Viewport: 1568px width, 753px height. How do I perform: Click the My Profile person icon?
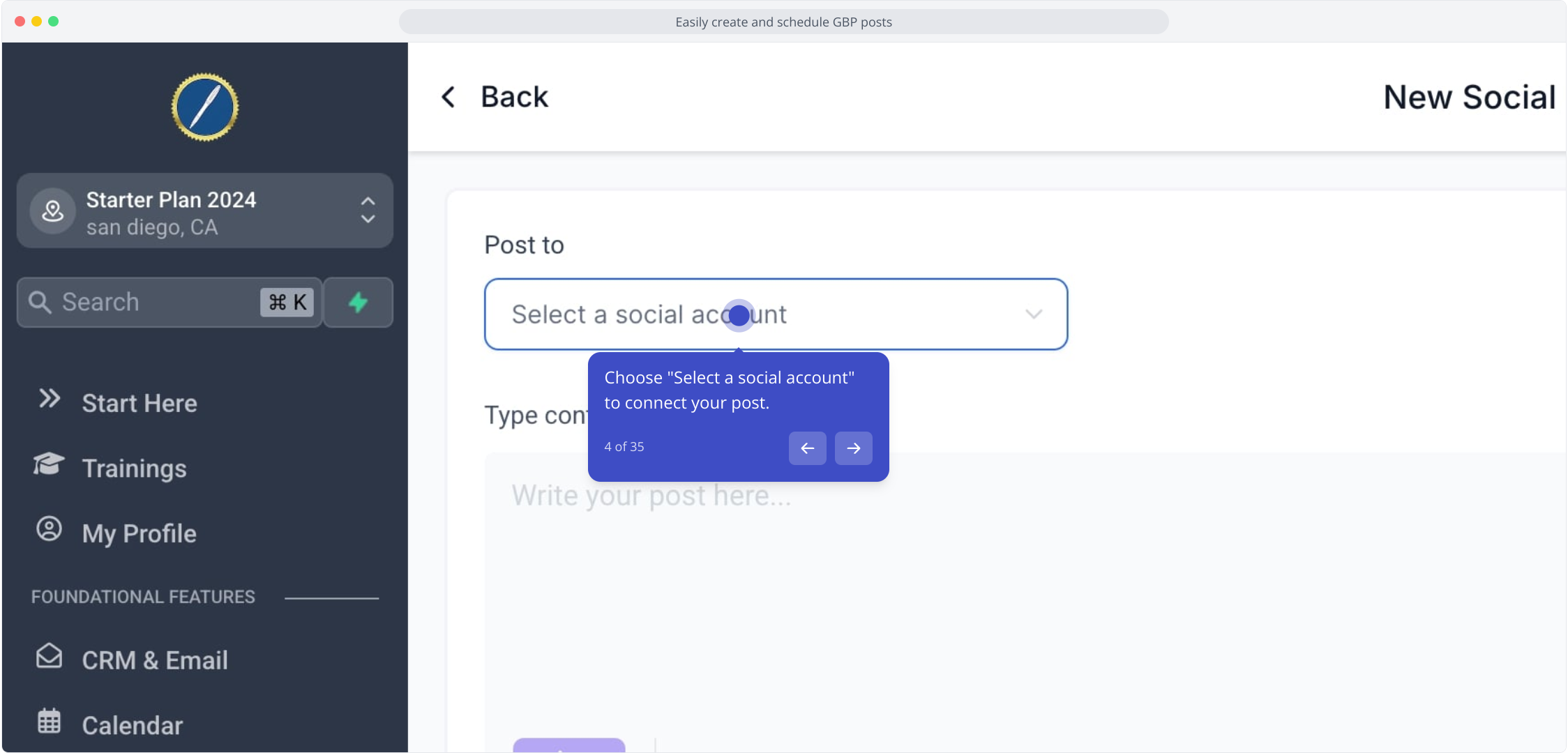pyautogui.click(x=49, y=529)
